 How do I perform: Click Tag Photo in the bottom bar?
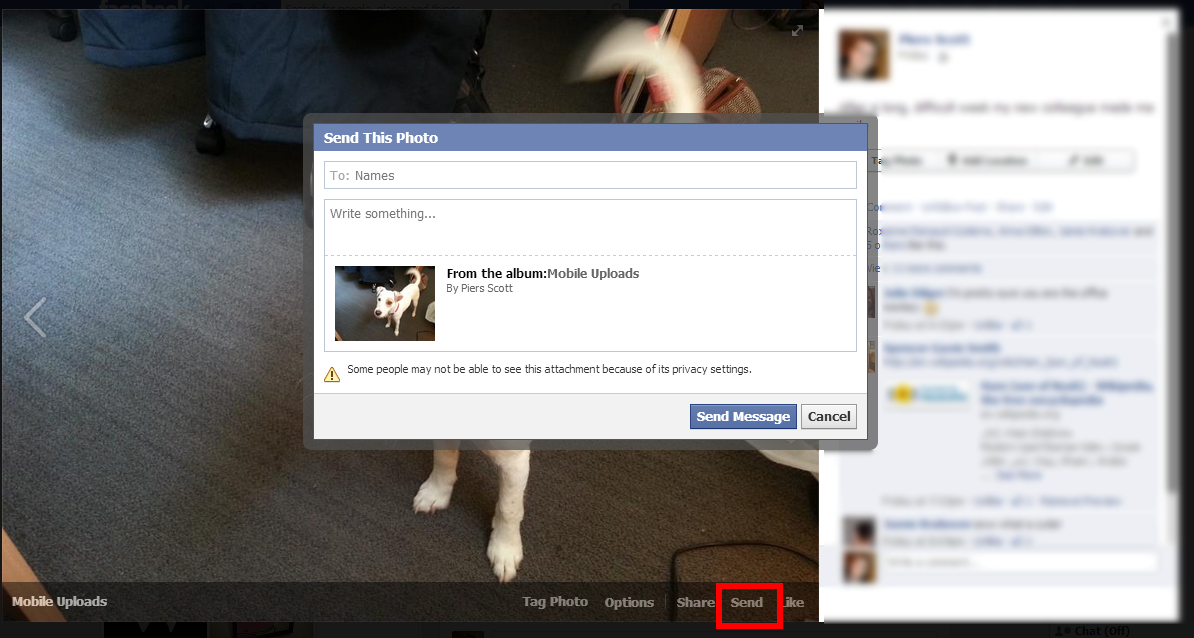click(x=555, y=602)
